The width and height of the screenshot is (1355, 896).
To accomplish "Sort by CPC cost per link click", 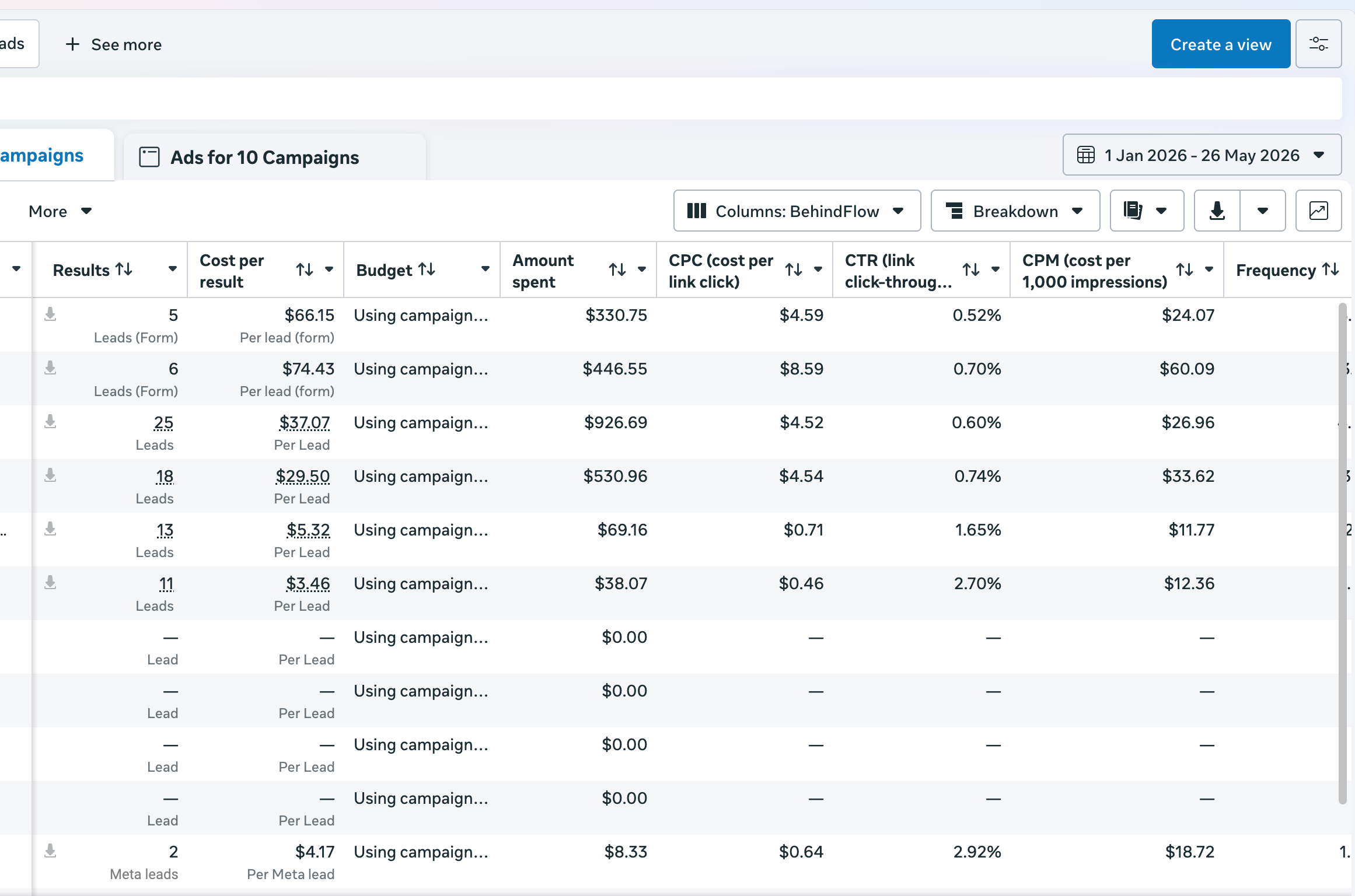I will coord(794,269).
